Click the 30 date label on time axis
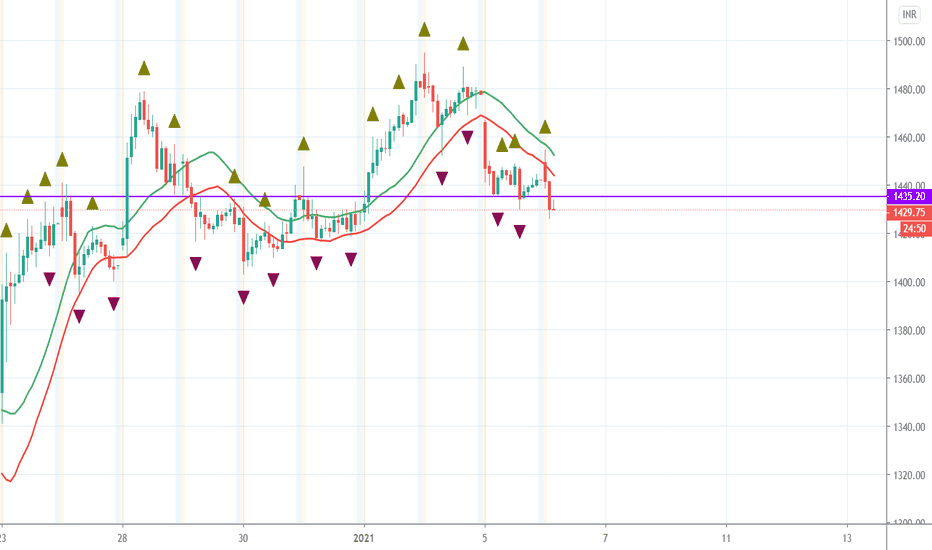The width and height of the screenshot is (932, 550). click(243, 538)
